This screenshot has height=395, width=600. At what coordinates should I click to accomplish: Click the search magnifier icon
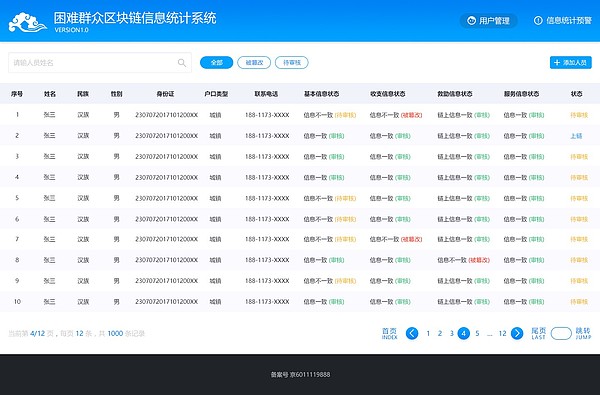coord(182,62)
